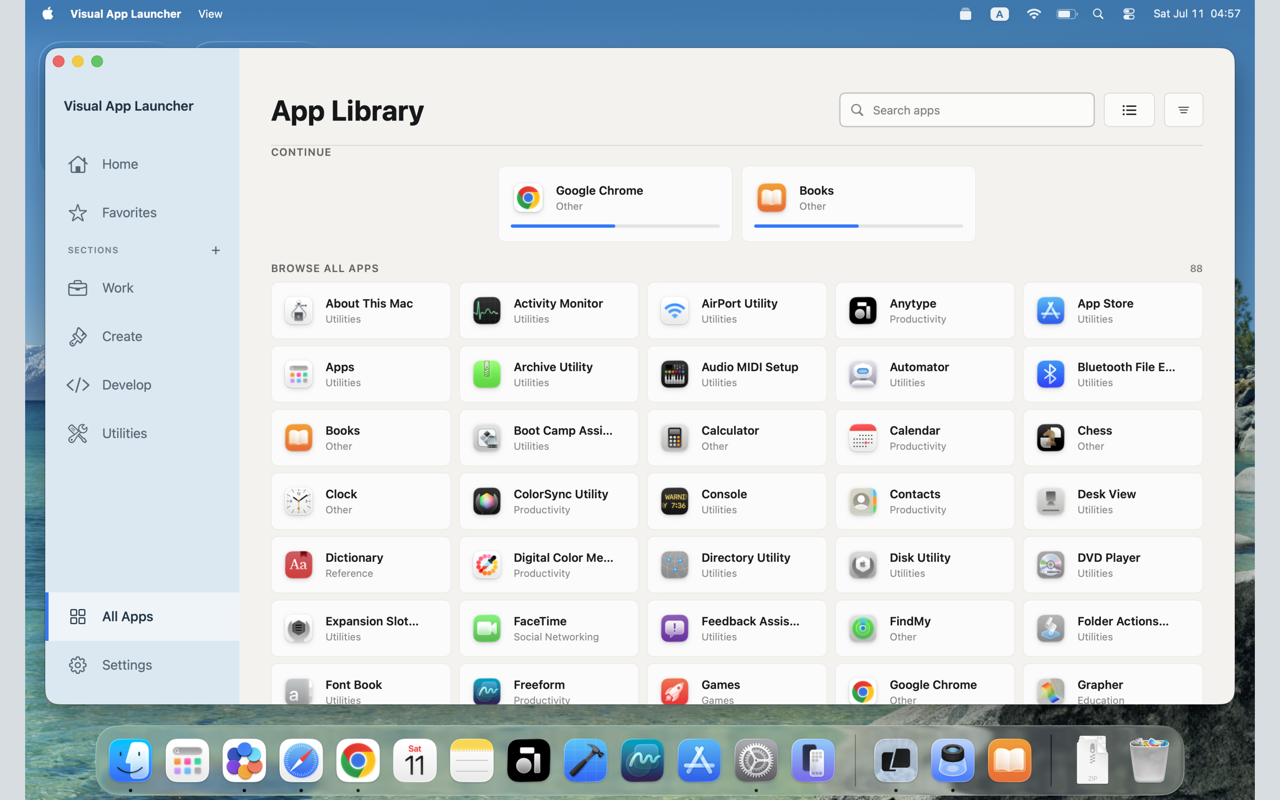Focus the Search apps field
This screenshot has width=1280, height=800.
pos(967,110)
